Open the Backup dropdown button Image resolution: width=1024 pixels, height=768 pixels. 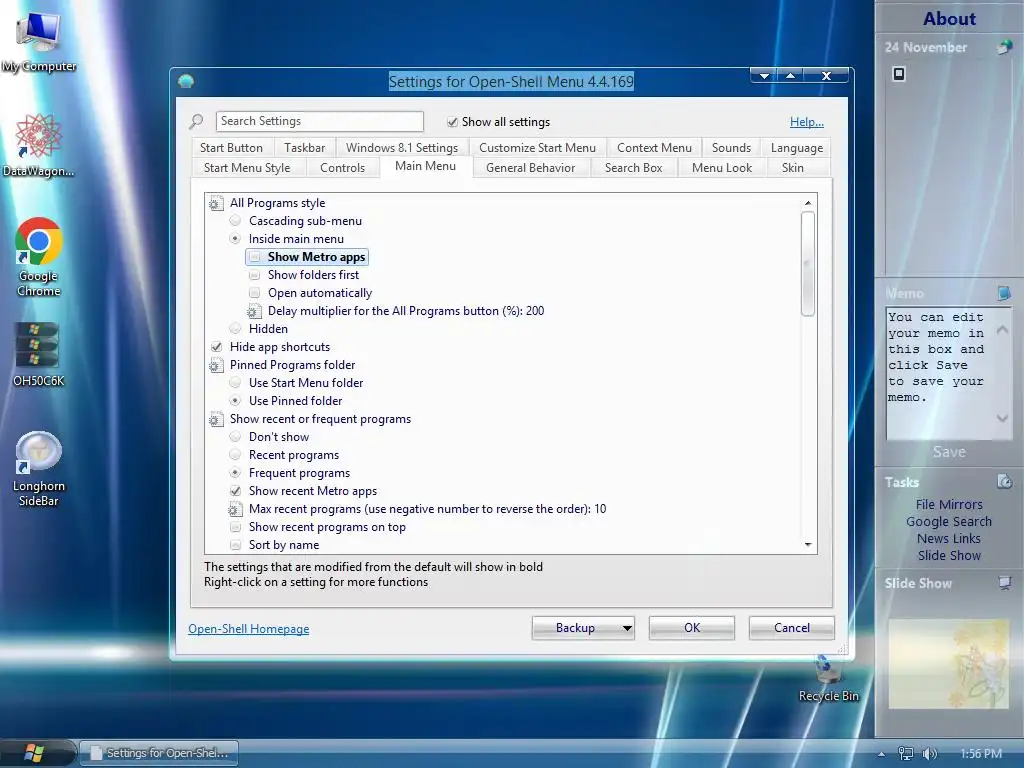(583, 628)
